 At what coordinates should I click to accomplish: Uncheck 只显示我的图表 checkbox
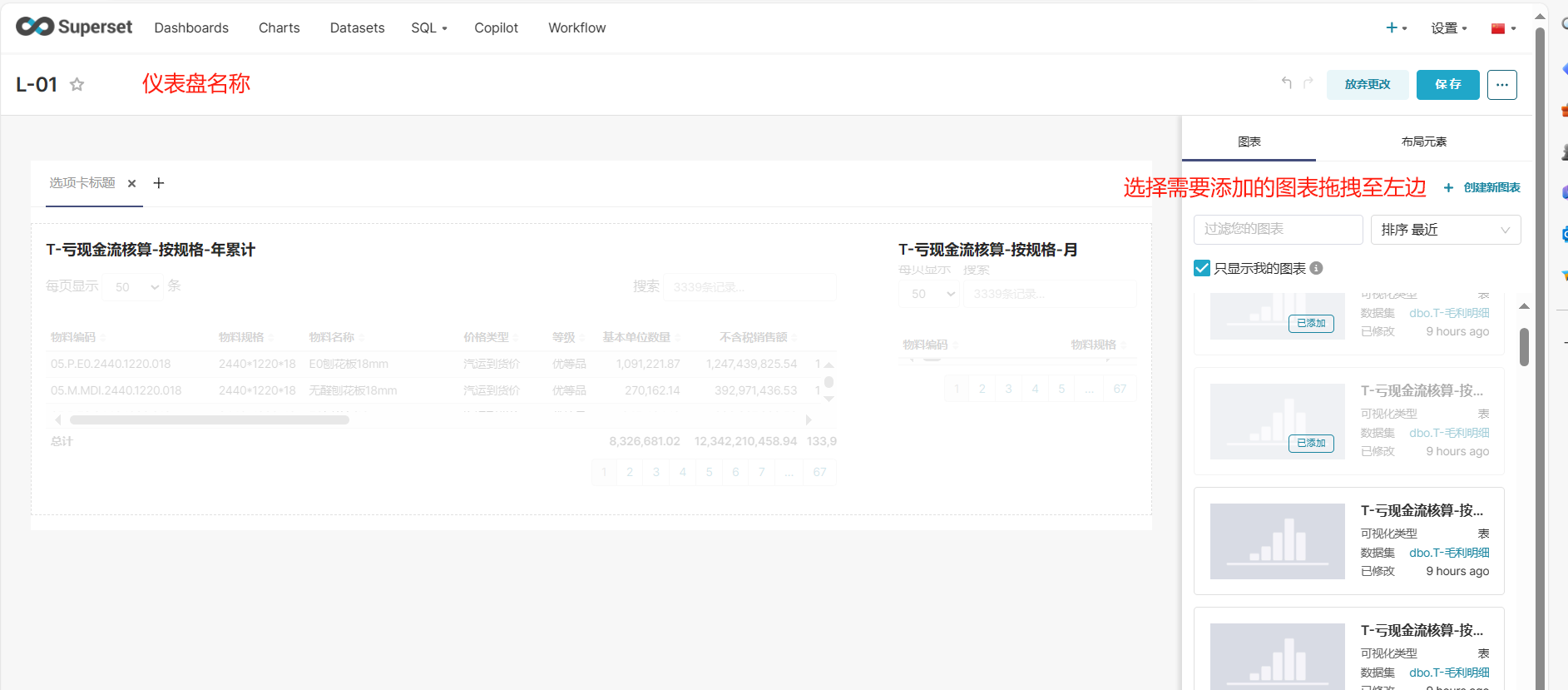[1202, 268]
